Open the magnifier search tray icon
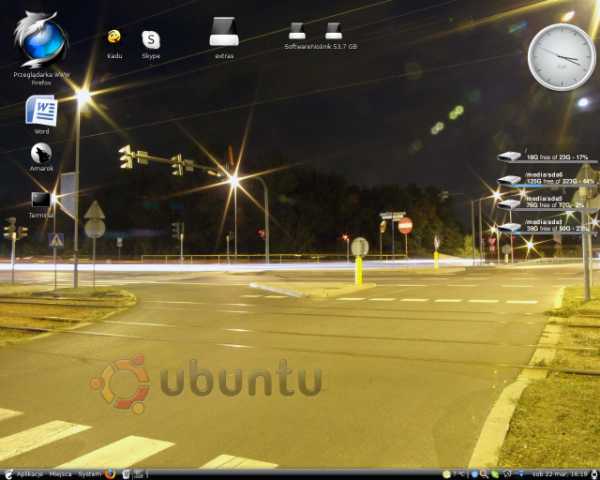Screen dimensions: 600x480 tap(484, 475)
